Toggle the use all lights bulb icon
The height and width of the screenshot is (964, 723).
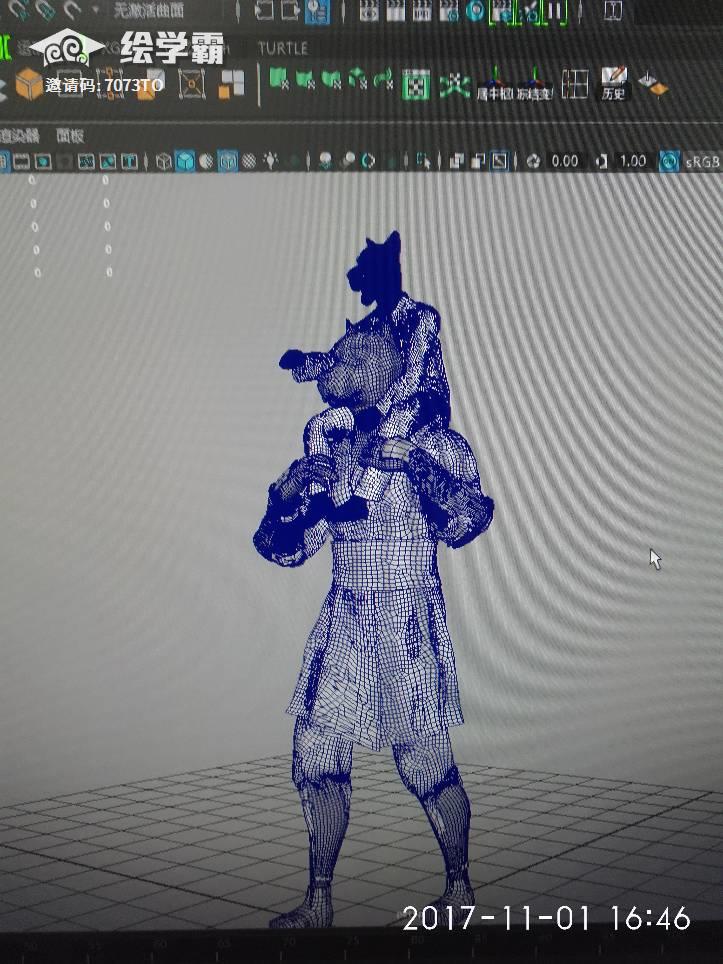point(271,161)
